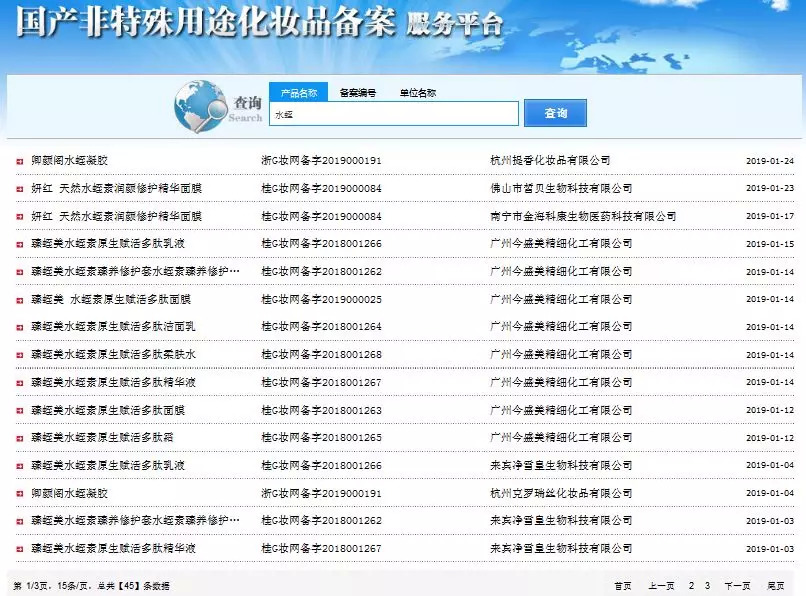This screenshot has width=806, height=596.
Task: Open 臻蛭美水蛭素原生赋活多肽洁面乳 product link
Action: pos(113,327)
